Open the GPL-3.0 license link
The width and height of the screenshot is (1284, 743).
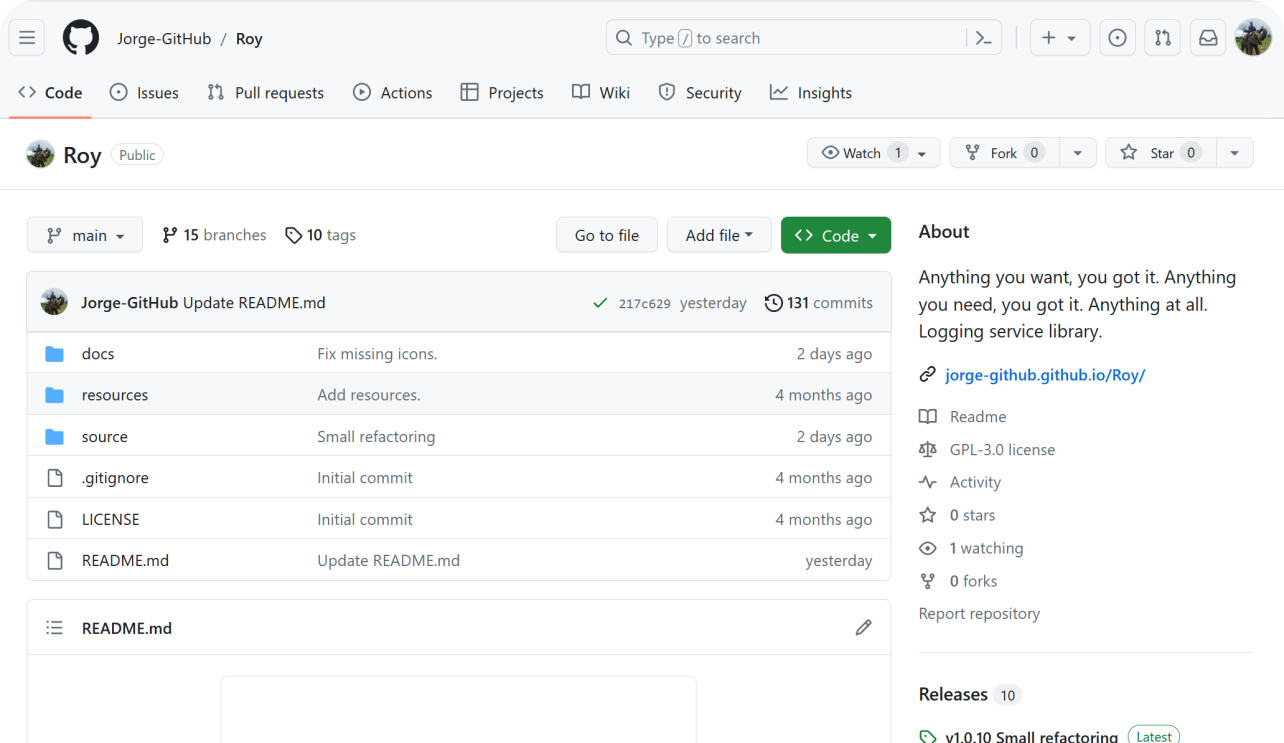point(1002,449)
